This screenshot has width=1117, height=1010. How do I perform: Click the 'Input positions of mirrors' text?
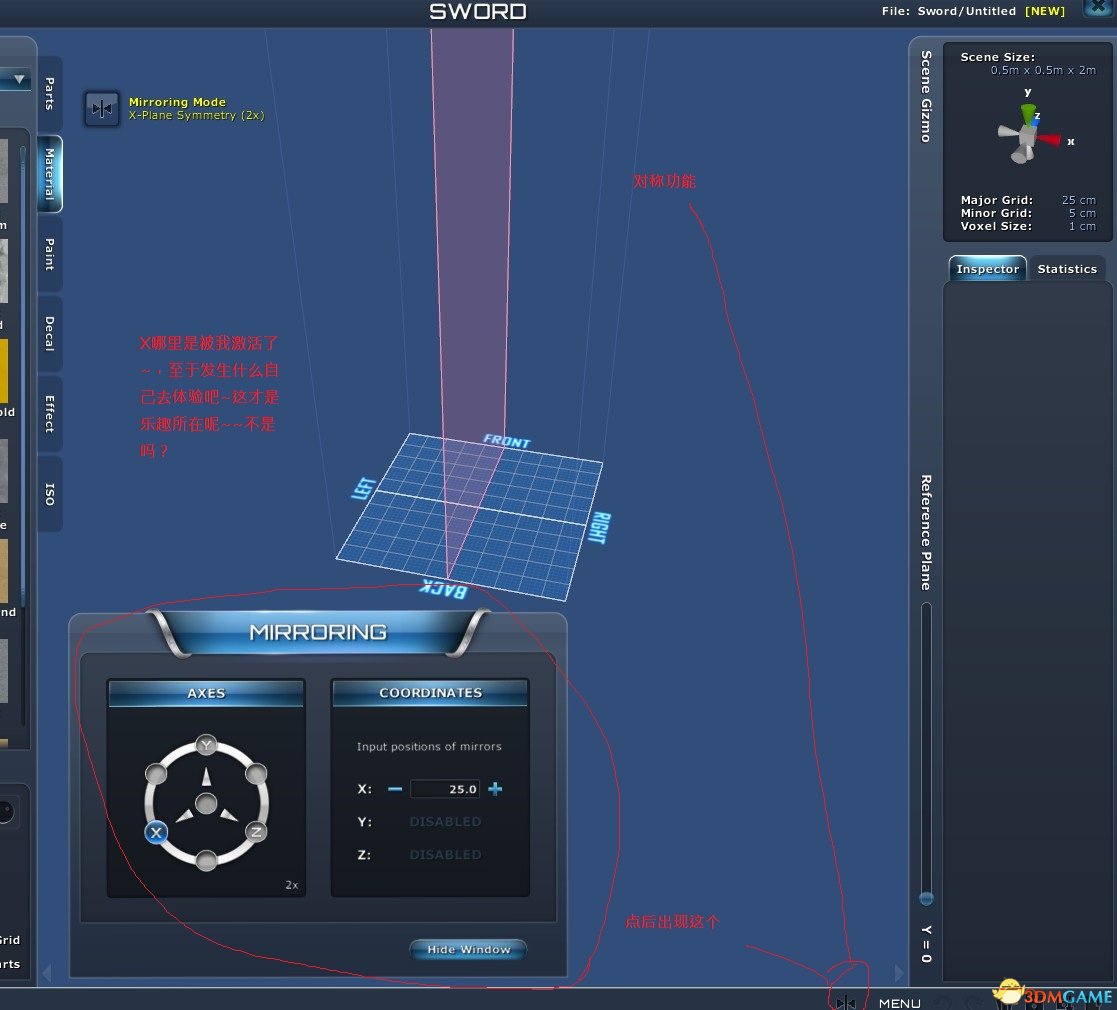pos(429,746)
